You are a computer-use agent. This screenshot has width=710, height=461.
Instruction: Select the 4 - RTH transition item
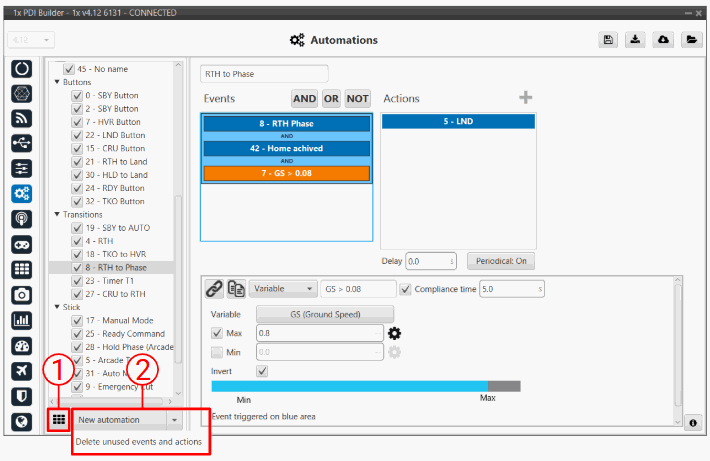tap(98, 241)
